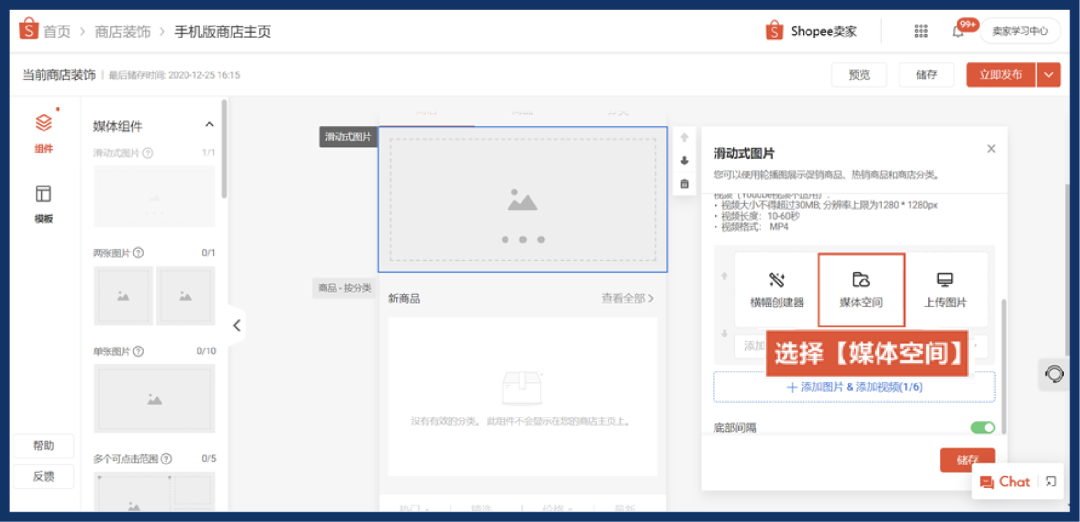Select the 多个可点击范围 component thumbnail
The height and width of the screenshot is (522, 1080).
click(154, 492)
